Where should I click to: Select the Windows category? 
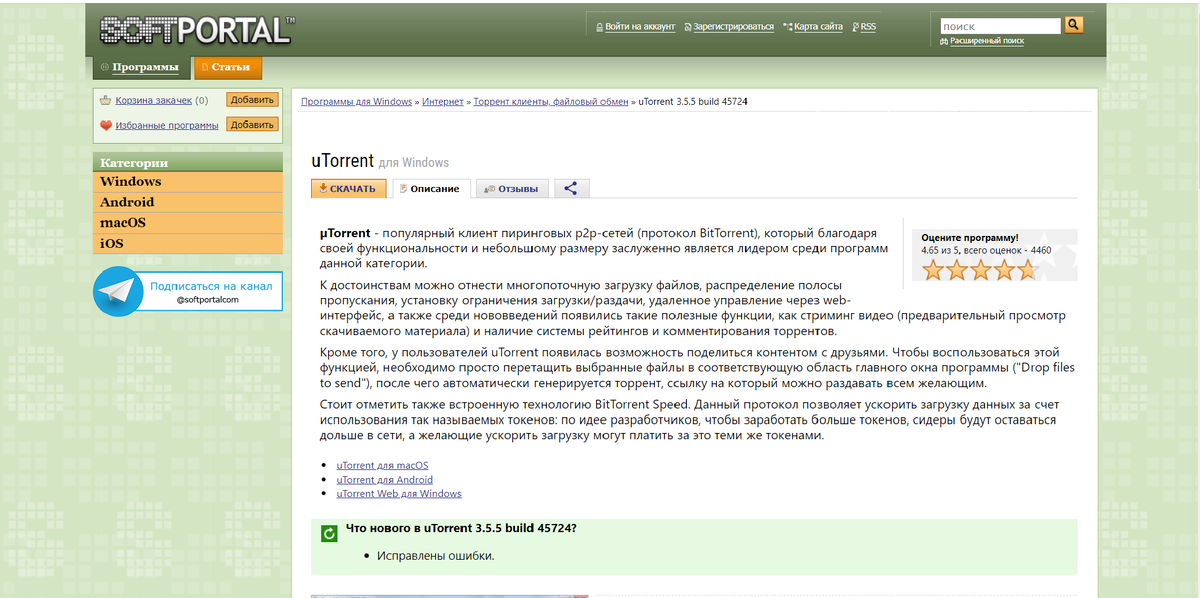point(188,182)
